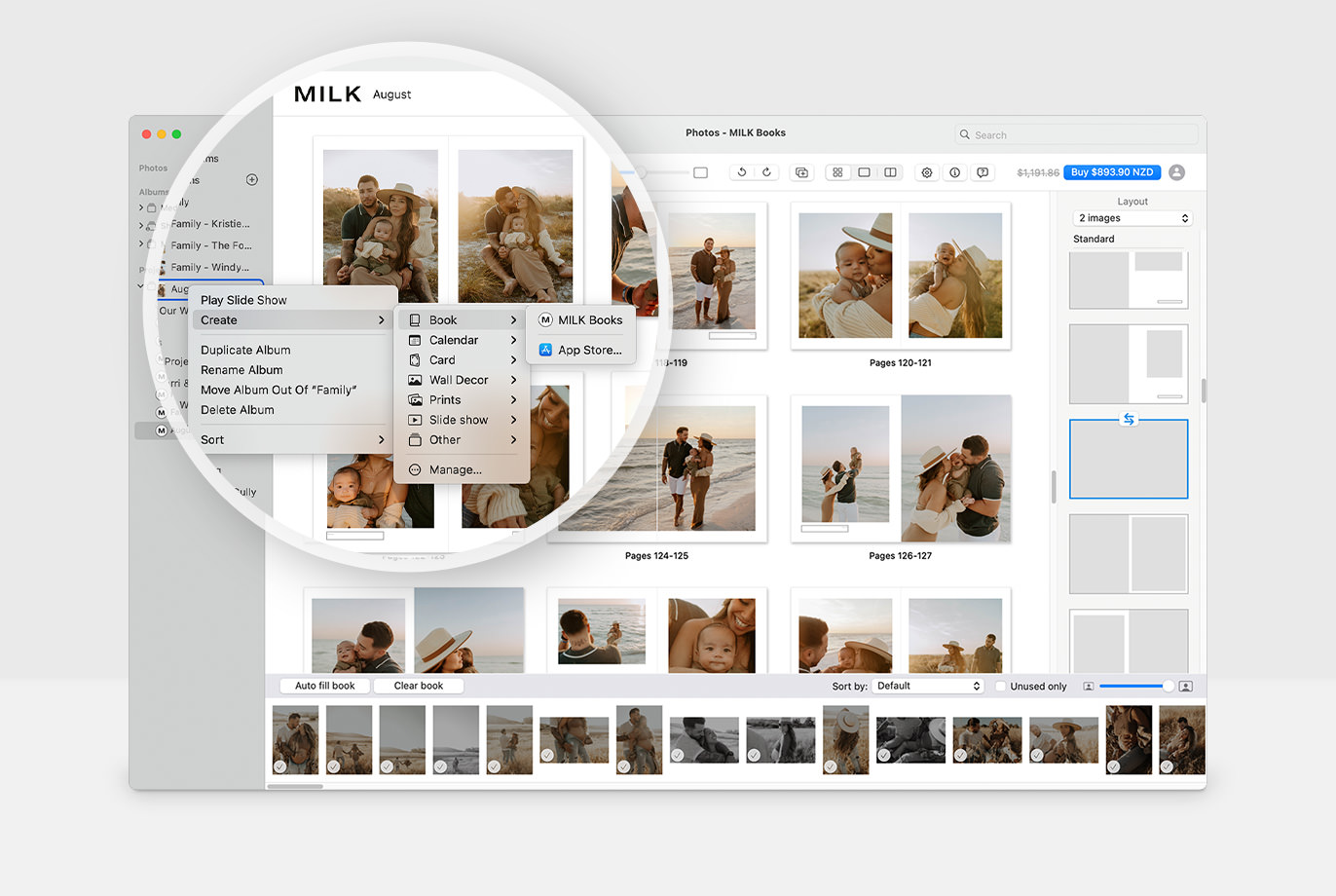Click the plus icon to add an album
This screenshot has width=1336, height=896.
coord(252,179)
